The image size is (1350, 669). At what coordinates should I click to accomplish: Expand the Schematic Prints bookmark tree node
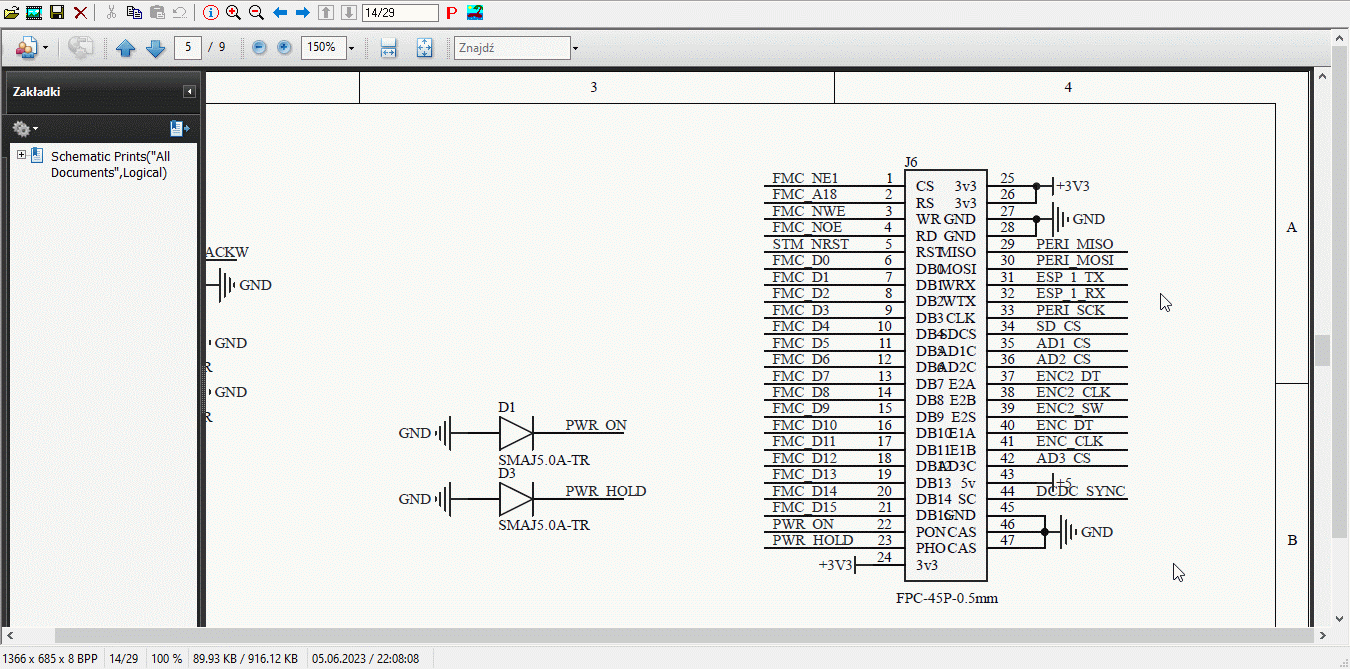(x=21, y=155)
